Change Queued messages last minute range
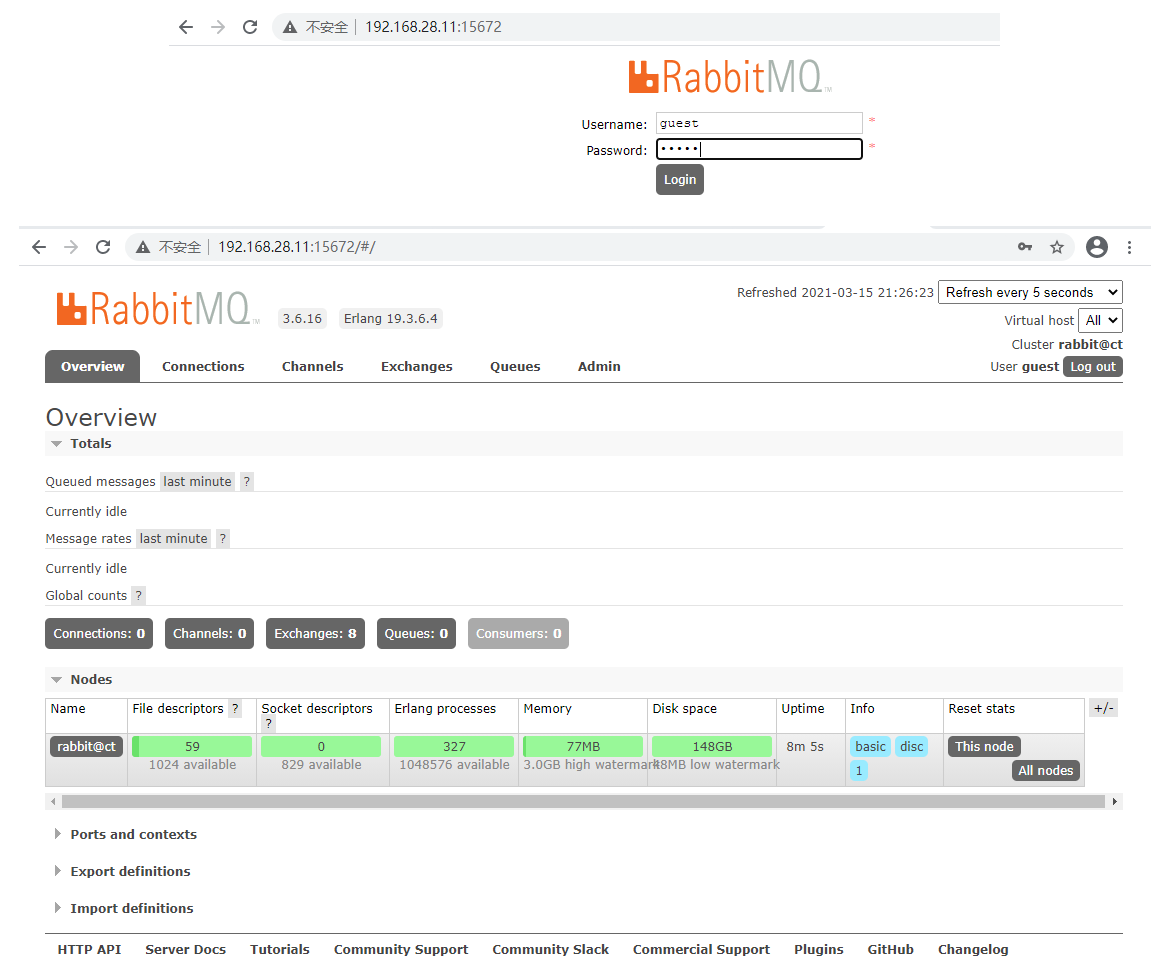This screenshot has width=1171, height=966. [x=197, y=482]
